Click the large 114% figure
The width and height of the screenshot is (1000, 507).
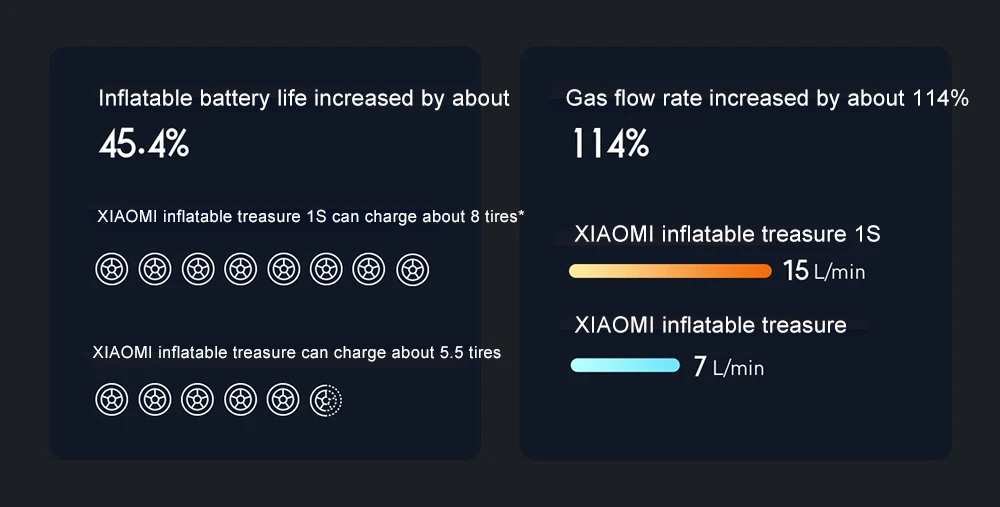[x=611, y=143]
